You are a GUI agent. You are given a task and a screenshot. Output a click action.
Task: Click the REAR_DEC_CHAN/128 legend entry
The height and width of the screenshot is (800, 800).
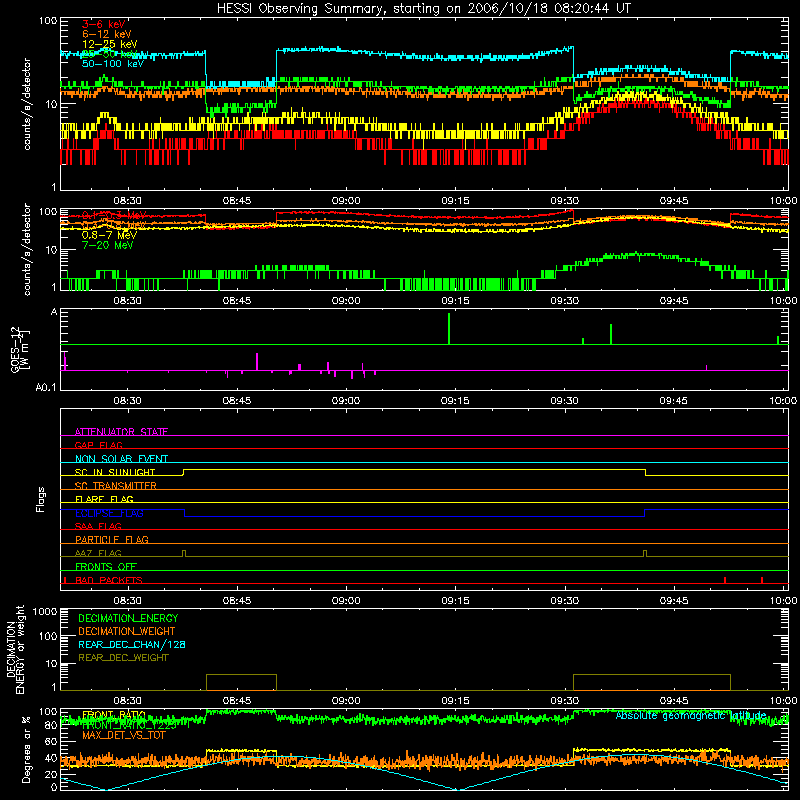[132, 644]
